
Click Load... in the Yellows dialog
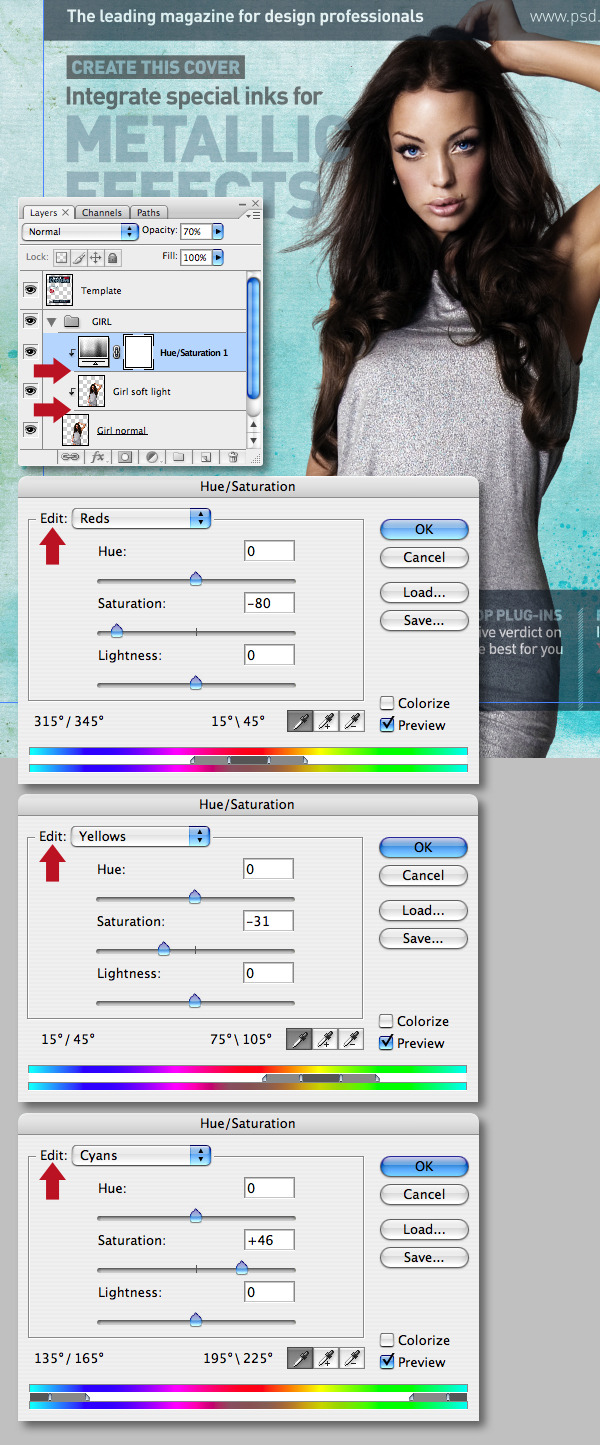click(423, 910)
